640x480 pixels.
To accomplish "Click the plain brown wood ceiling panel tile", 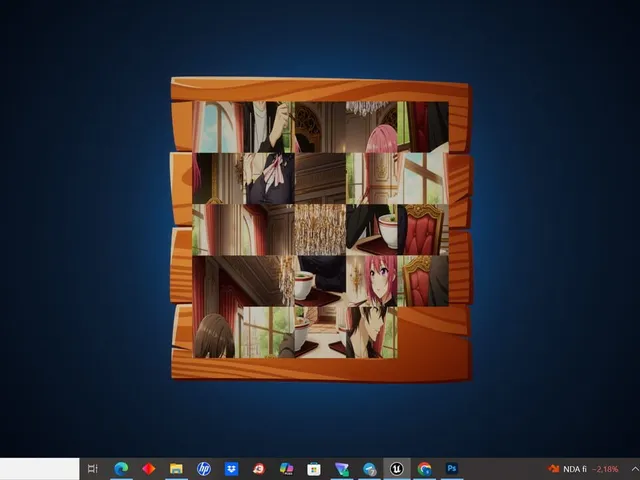I will point(320,178).
